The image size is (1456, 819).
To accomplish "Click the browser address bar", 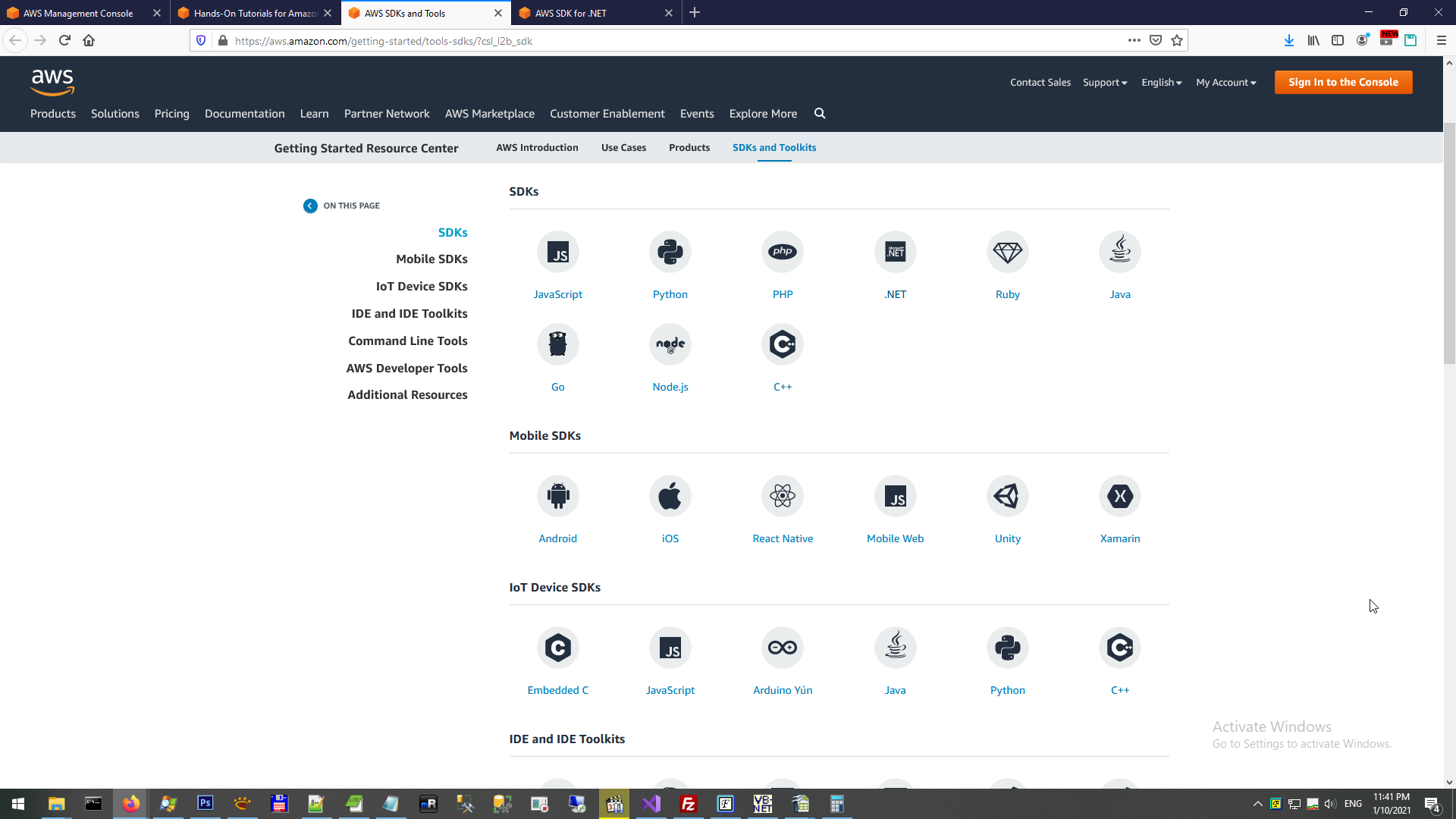I will click(667, 41).
